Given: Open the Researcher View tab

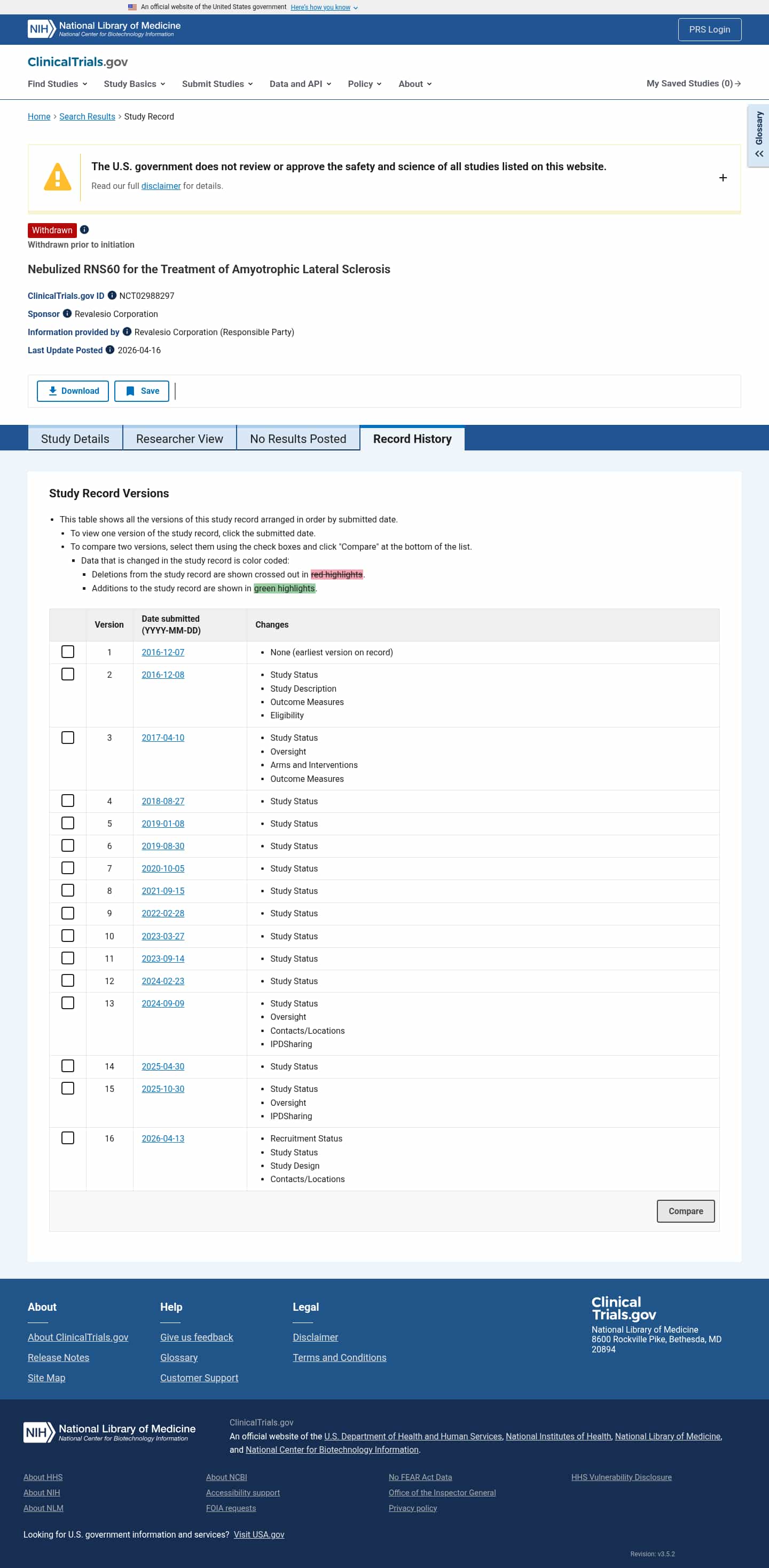Looking at the screenshot, I should click(x=179, y=439).
